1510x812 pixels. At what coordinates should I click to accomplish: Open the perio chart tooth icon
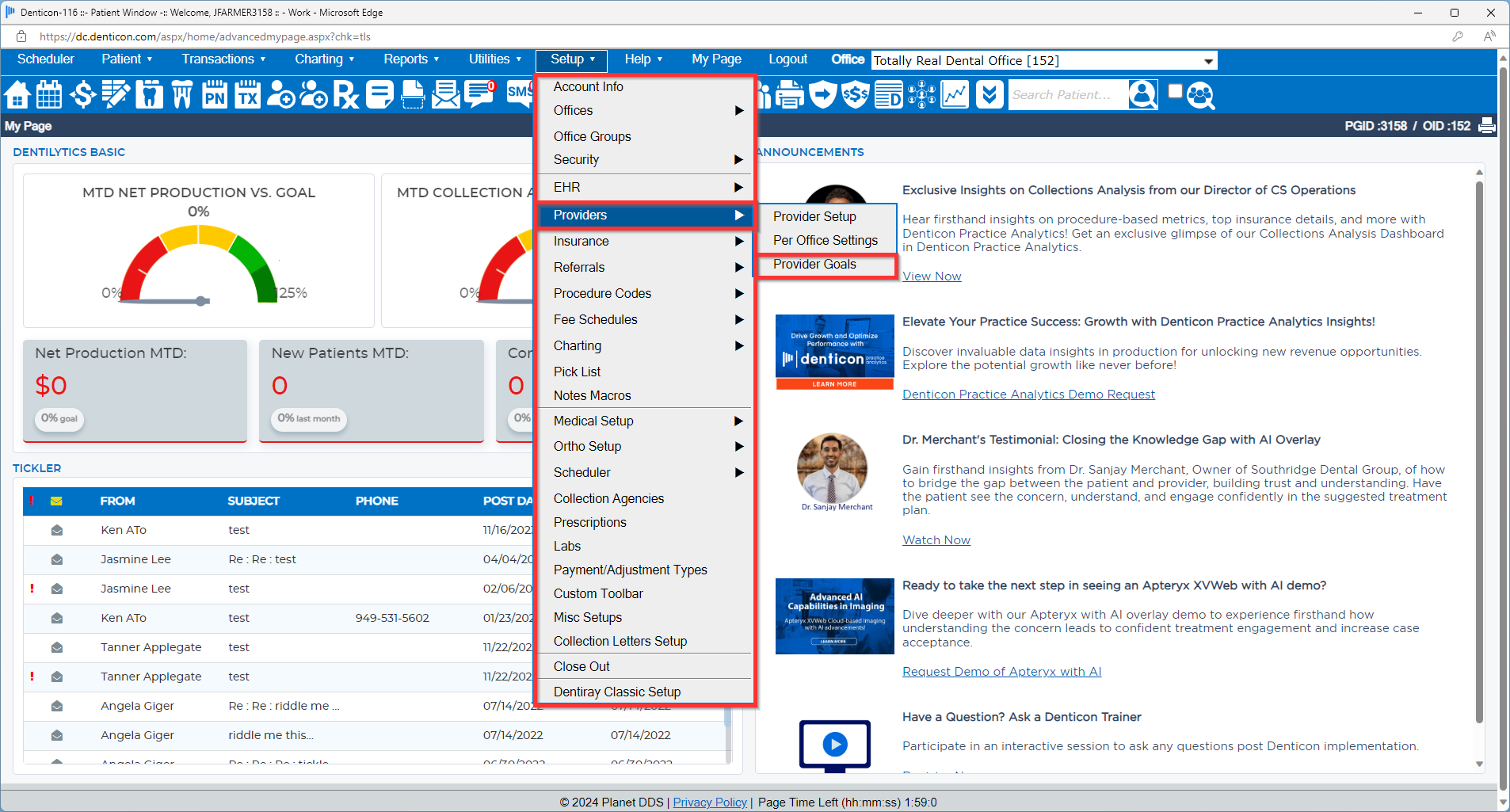point(182,95)
